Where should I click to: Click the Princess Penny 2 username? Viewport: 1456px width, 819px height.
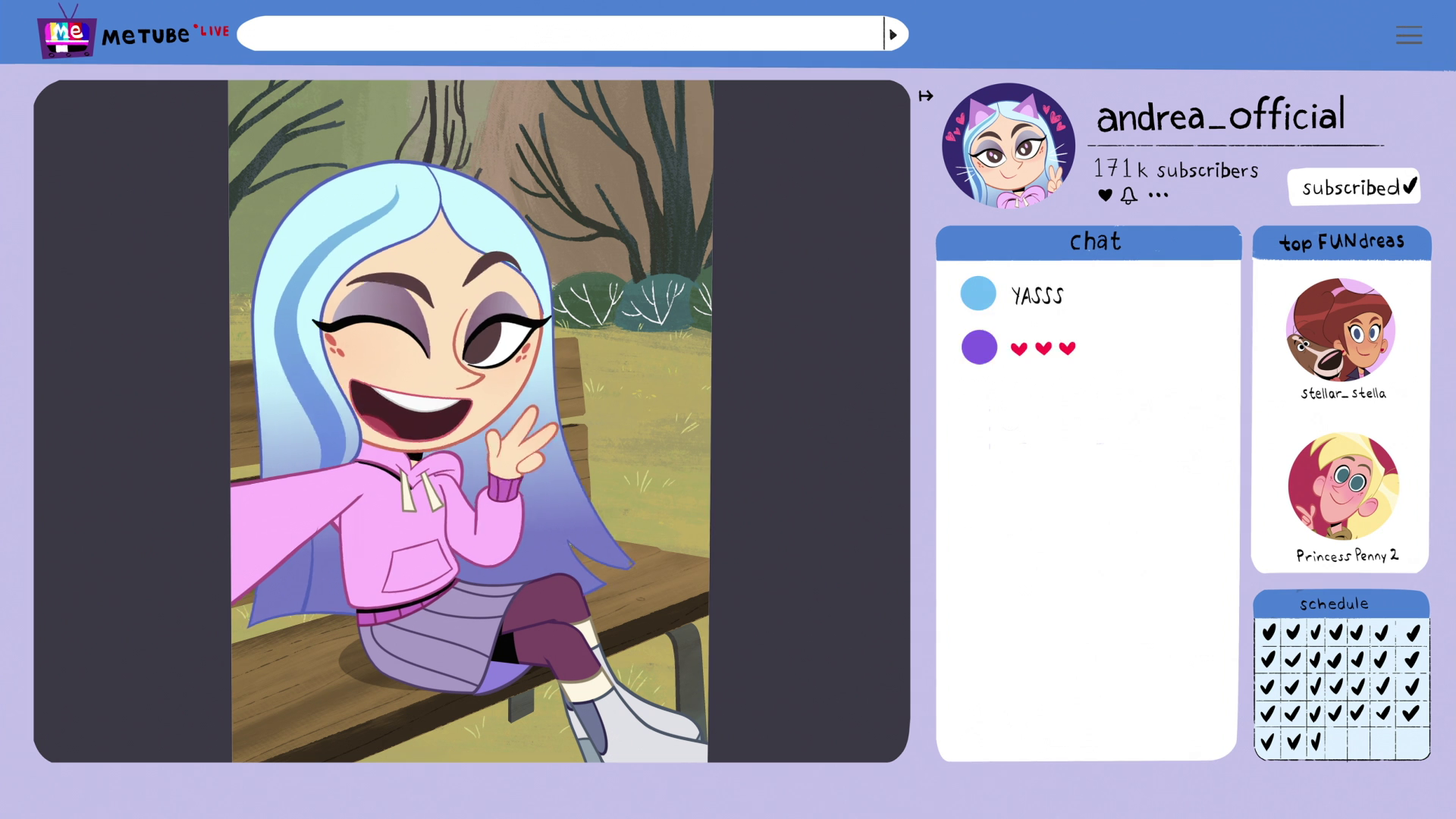coord(1347,556)
